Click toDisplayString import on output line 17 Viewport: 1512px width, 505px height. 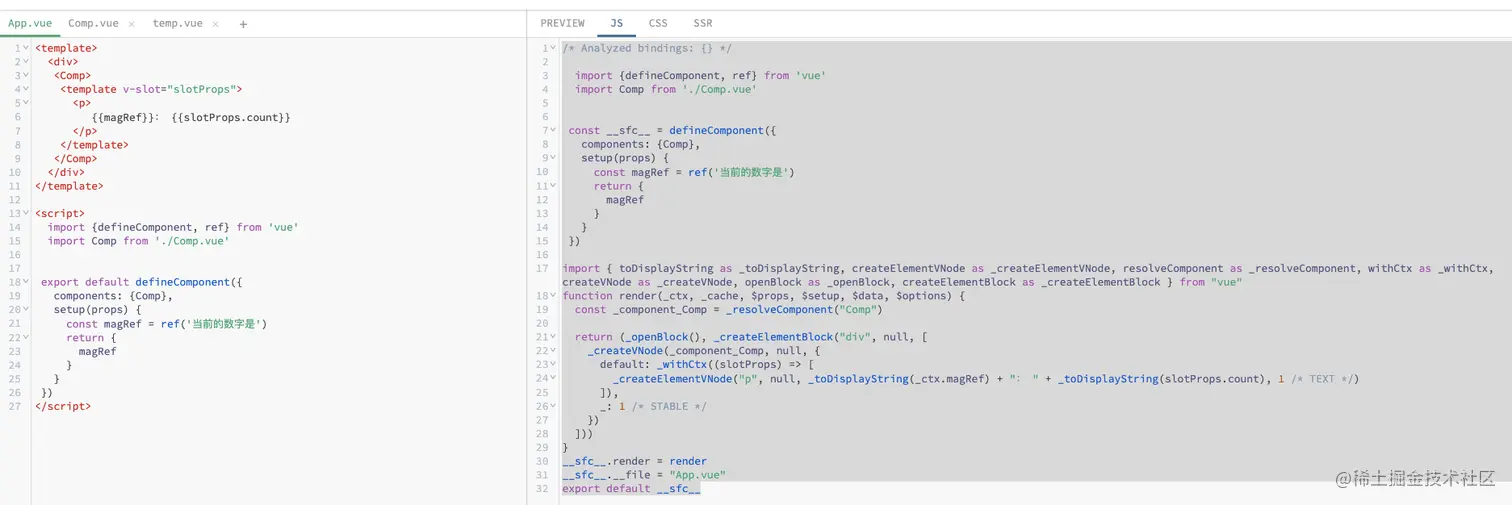734,268
